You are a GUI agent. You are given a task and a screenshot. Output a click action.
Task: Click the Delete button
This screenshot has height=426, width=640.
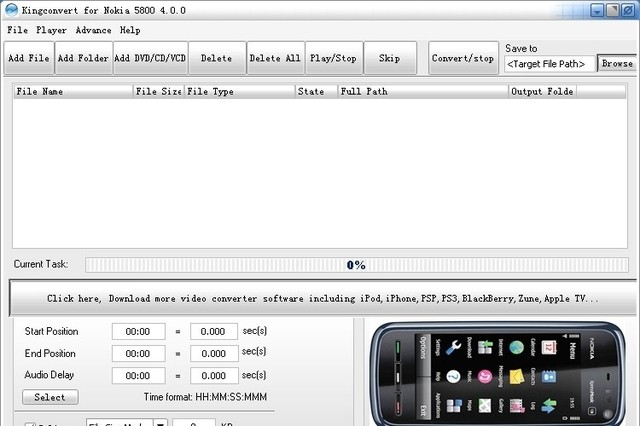[217, 58]
